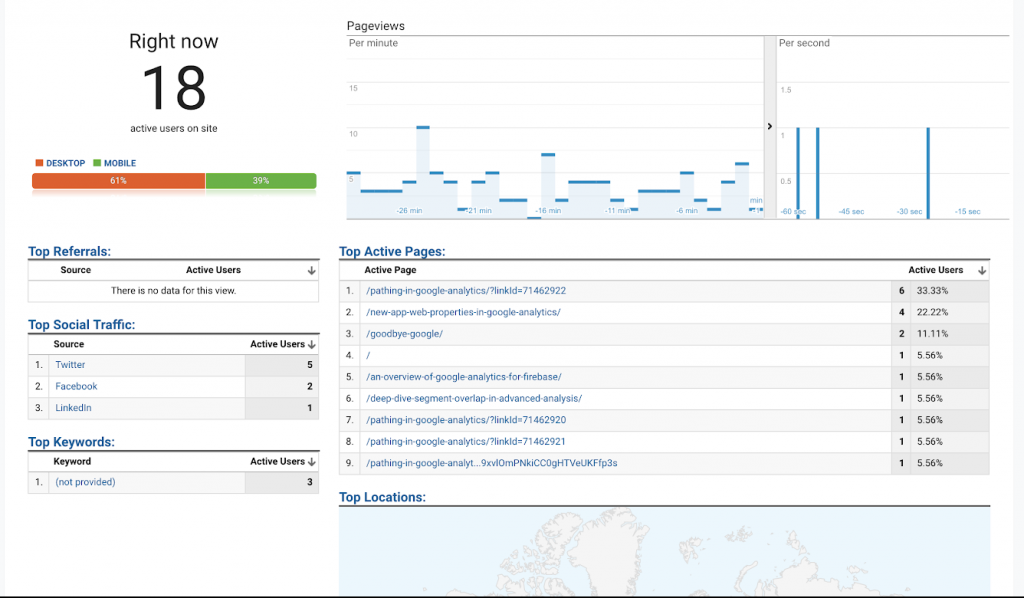The image size is (1024, 598).
Task: Click Active Users header in Top Referrals
Action: click(x=213, y=270)
